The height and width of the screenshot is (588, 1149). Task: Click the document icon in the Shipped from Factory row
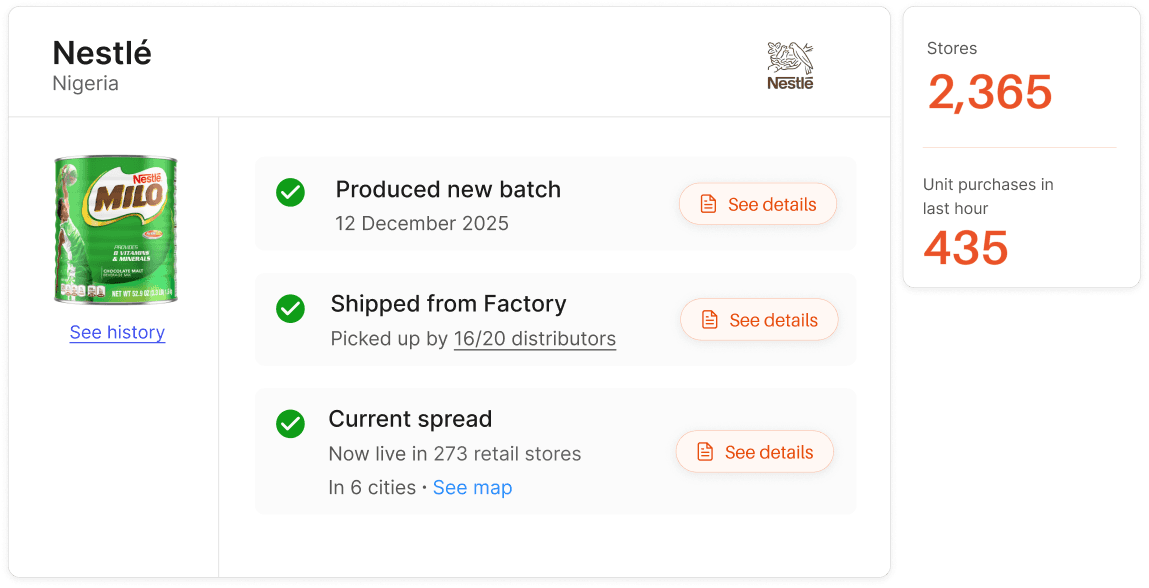[x=711, y=320]
